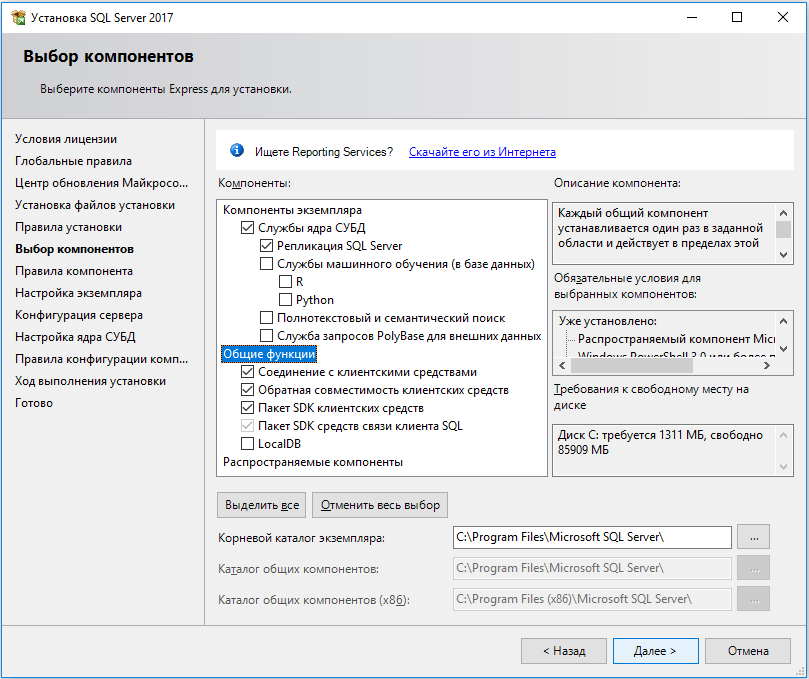Screen dimensions: 809x679
Task: Check the R component box
Action: click(285, 282)
